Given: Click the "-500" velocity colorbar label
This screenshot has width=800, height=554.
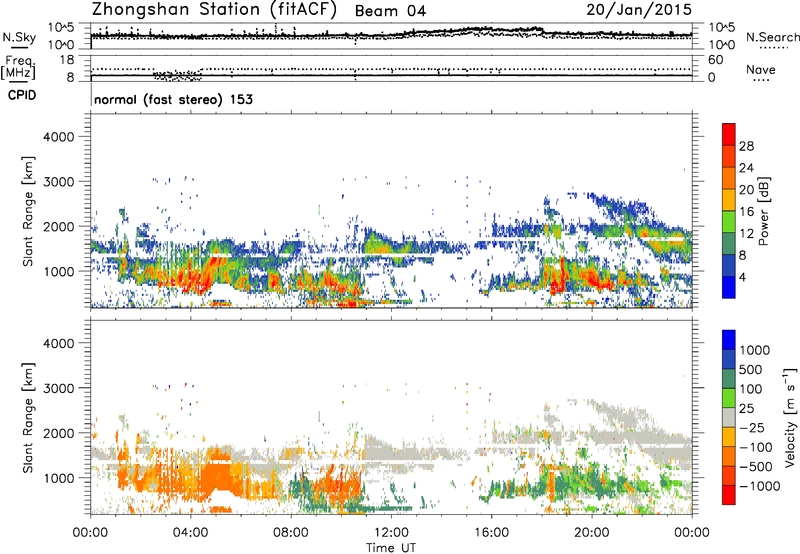Looking at the screenshot, I should [x=758, y=466].
